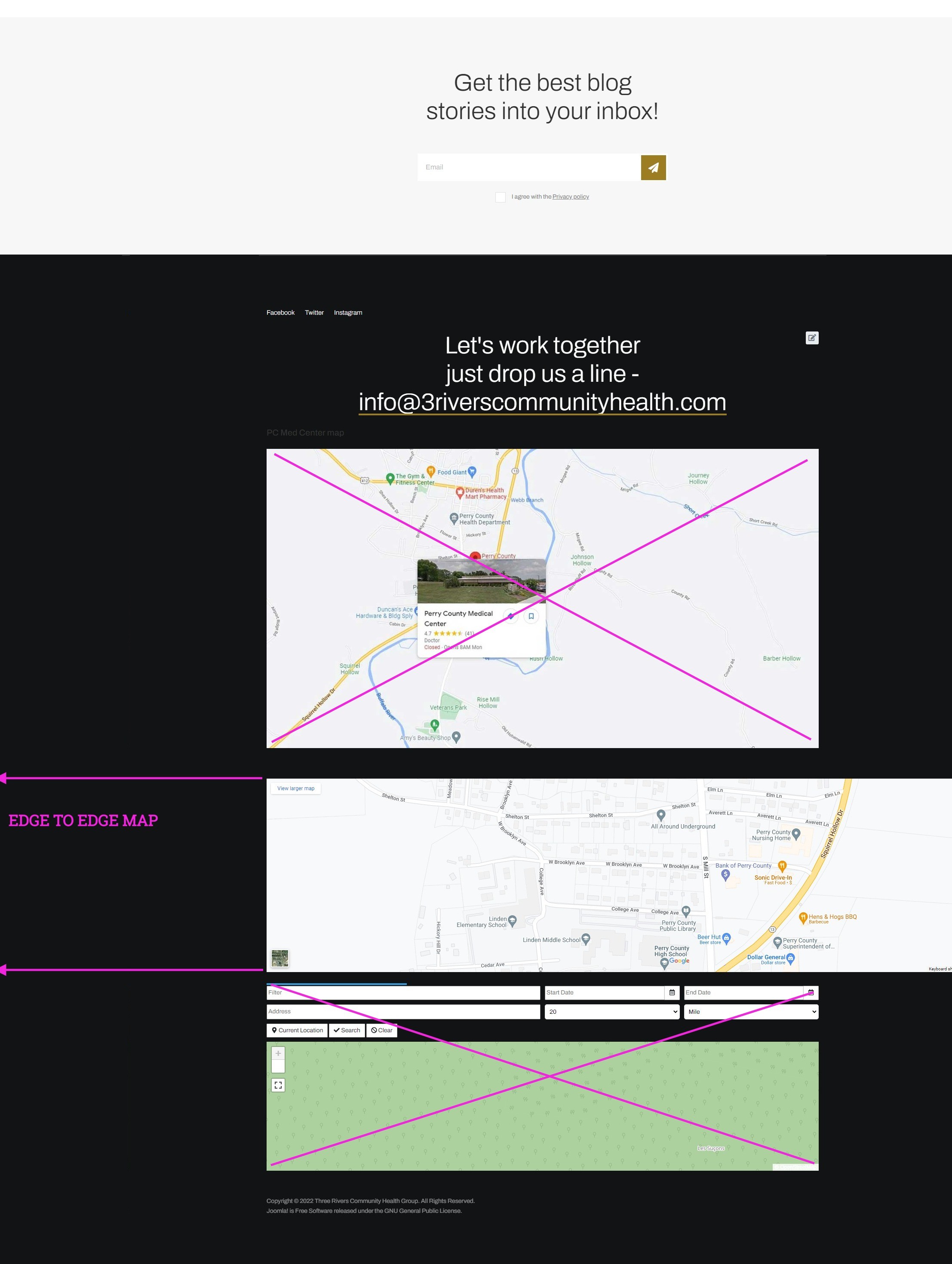Screen dimensions: 952x1264
Task: Click the satellite view thumbnail on map
Action: click(x=280, y=958)
